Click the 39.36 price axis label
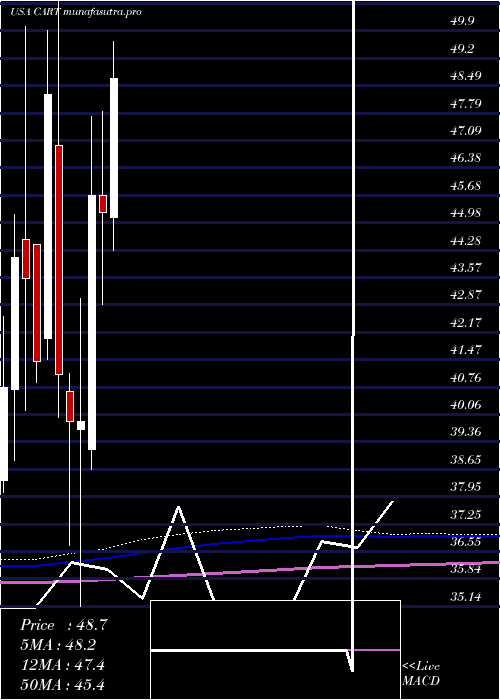Image resolution: width=500 pixels, height=700 pixels. [466, 432]
